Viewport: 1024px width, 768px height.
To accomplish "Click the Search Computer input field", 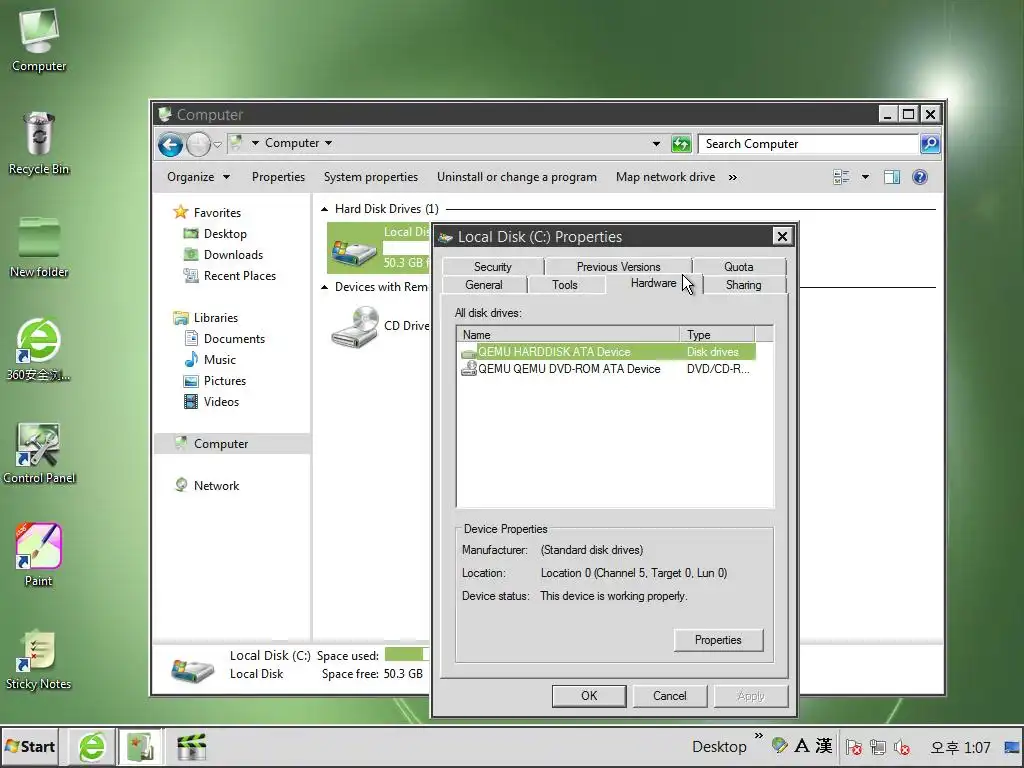I will click(x=808, y=144).
